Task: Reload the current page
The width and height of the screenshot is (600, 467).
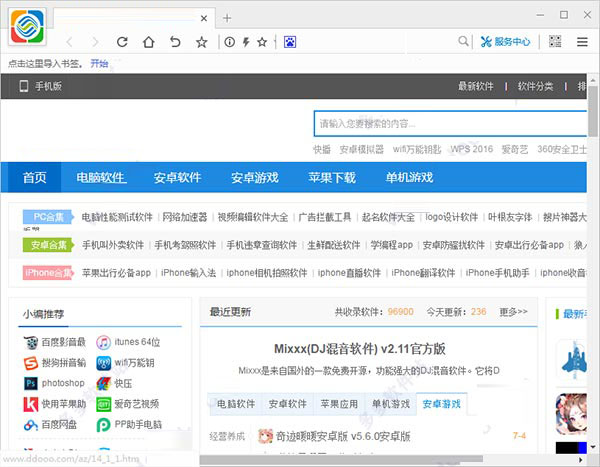Action: point(122,42)
